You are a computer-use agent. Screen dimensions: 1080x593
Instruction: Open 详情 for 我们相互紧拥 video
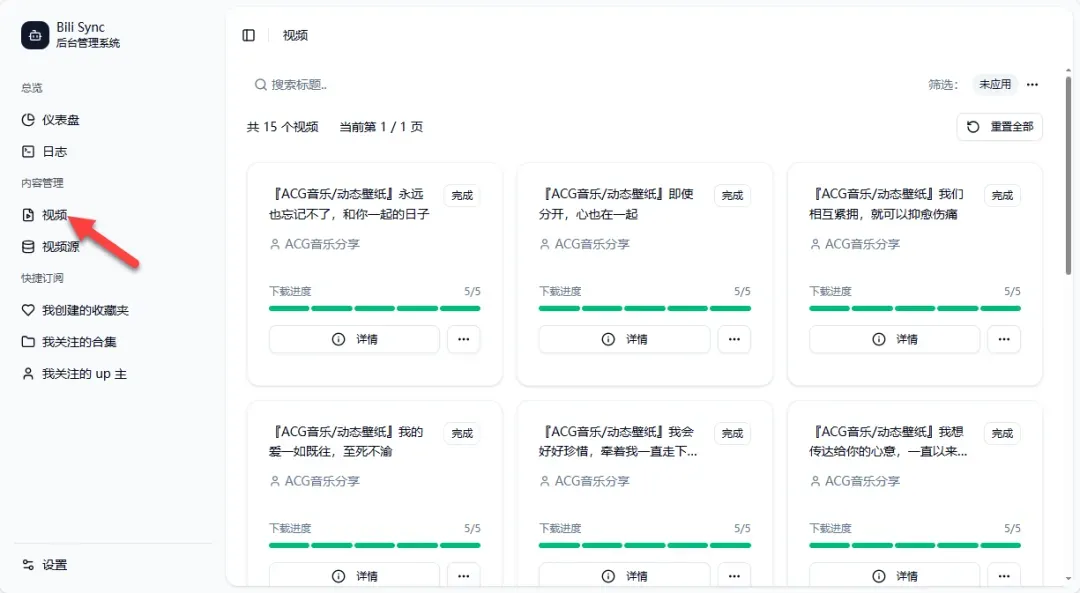894,339
